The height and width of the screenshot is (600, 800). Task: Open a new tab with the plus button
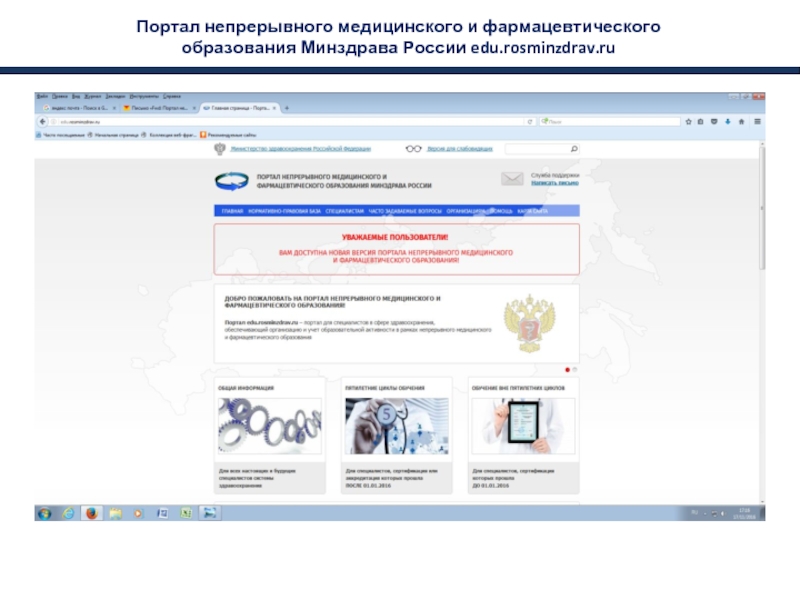click(x=287, y=108)
